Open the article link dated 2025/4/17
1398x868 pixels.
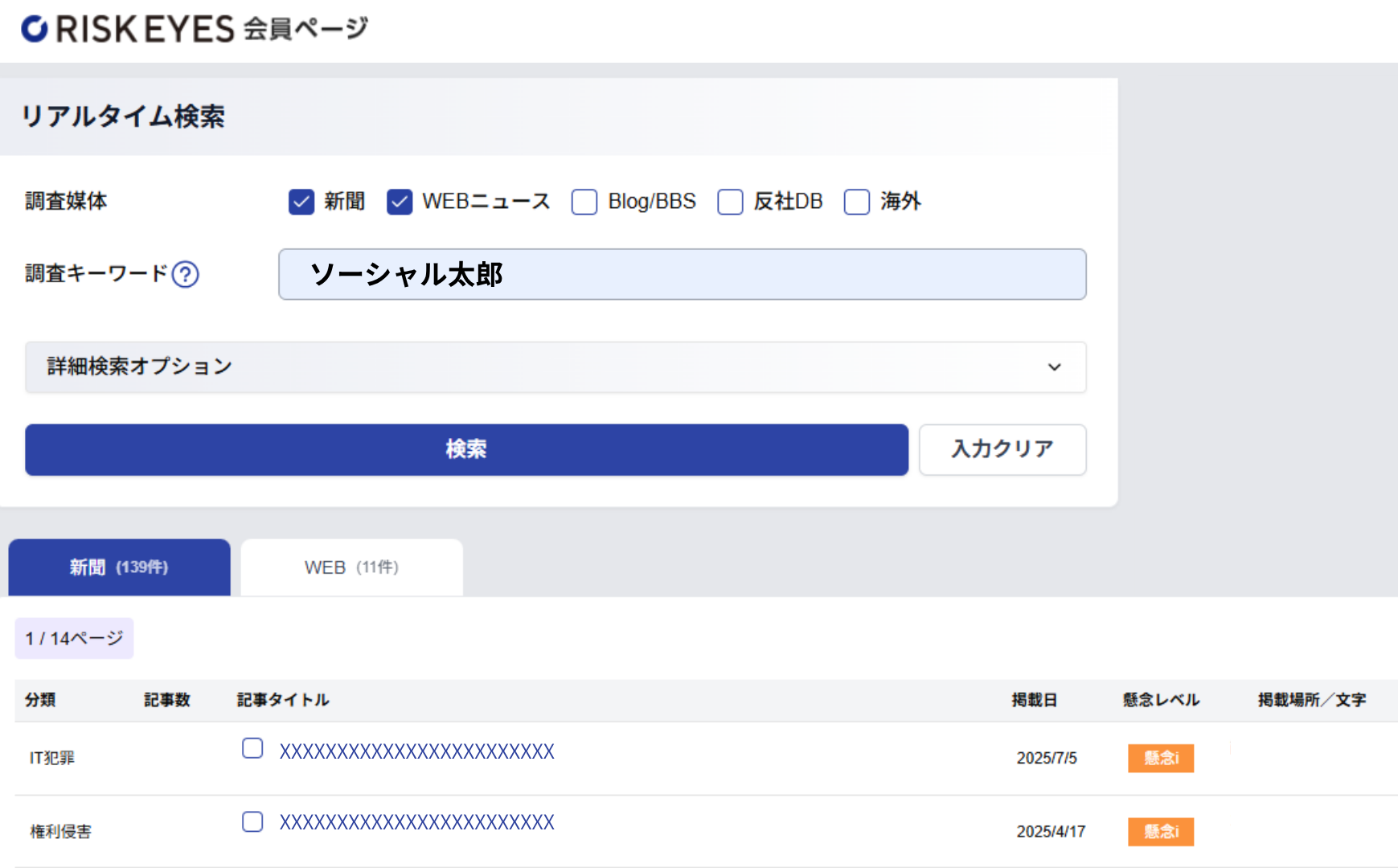[416, 822]
